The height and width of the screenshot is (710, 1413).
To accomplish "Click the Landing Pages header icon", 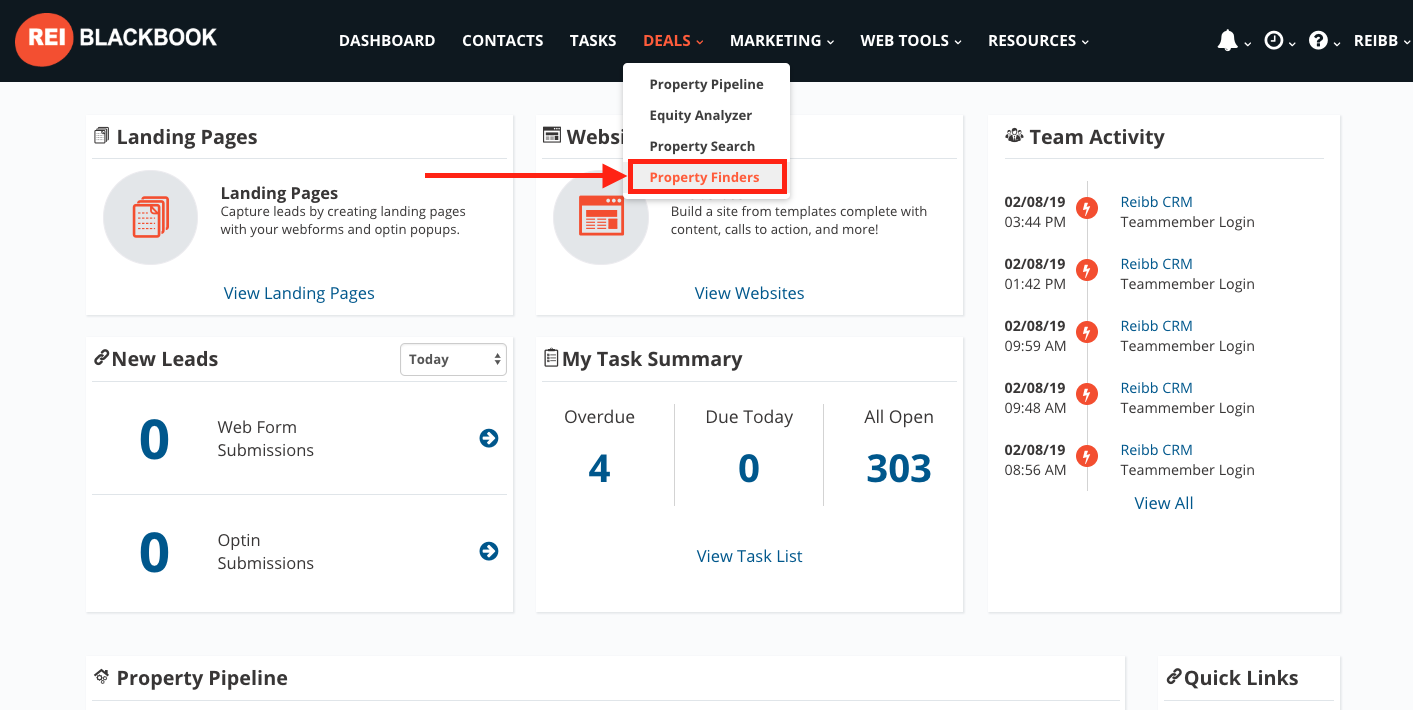I will 101,136.
